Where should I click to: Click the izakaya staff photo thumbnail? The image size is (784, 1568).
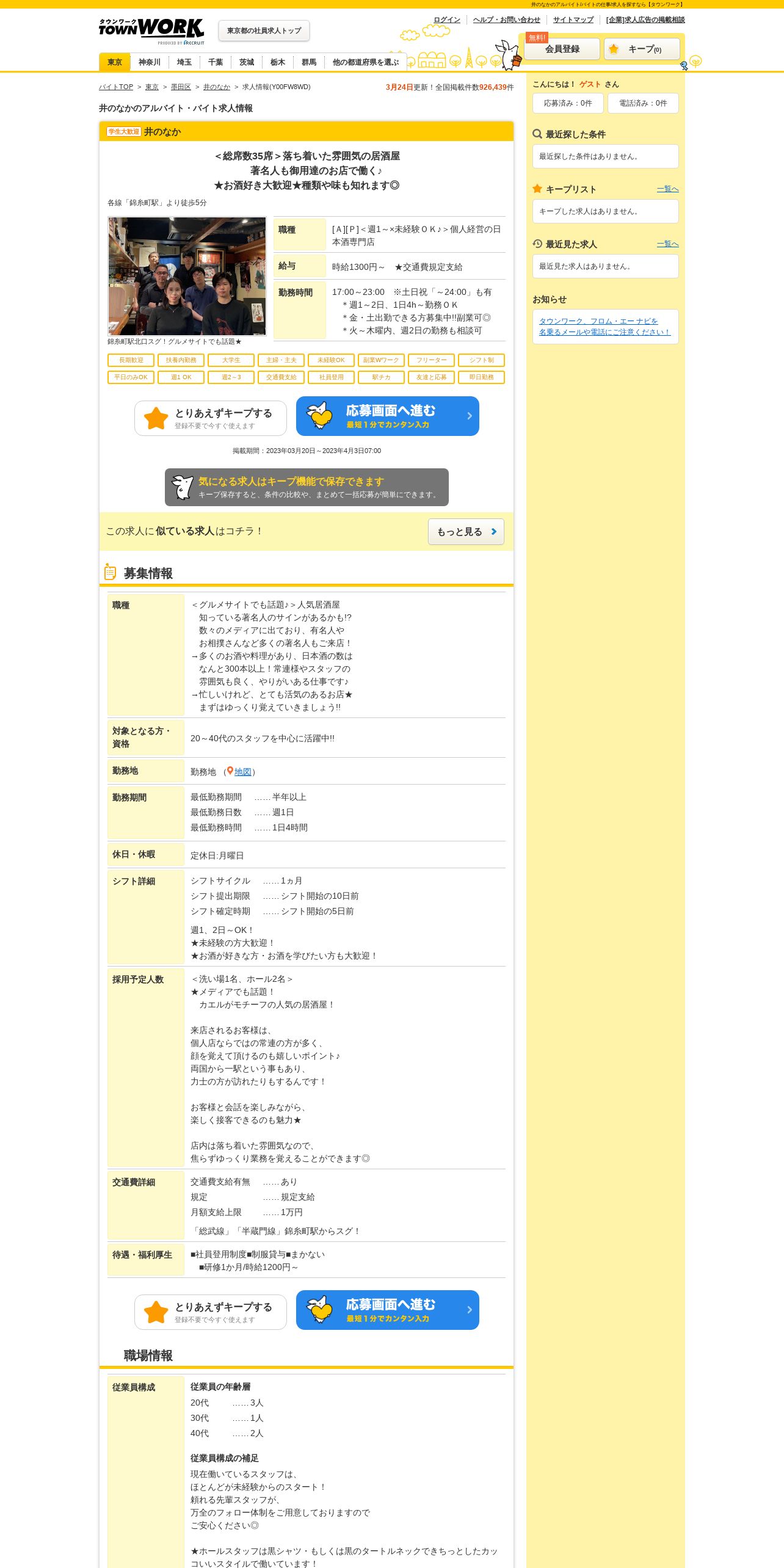coord(187,276)
